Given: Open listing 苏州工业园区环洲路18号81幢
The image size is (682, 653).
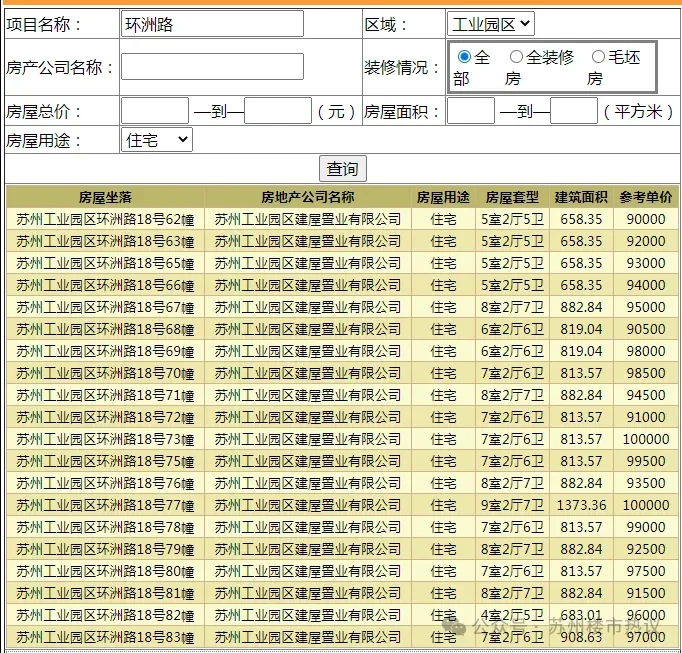Looking at the screenshot, I should (105, 593).
